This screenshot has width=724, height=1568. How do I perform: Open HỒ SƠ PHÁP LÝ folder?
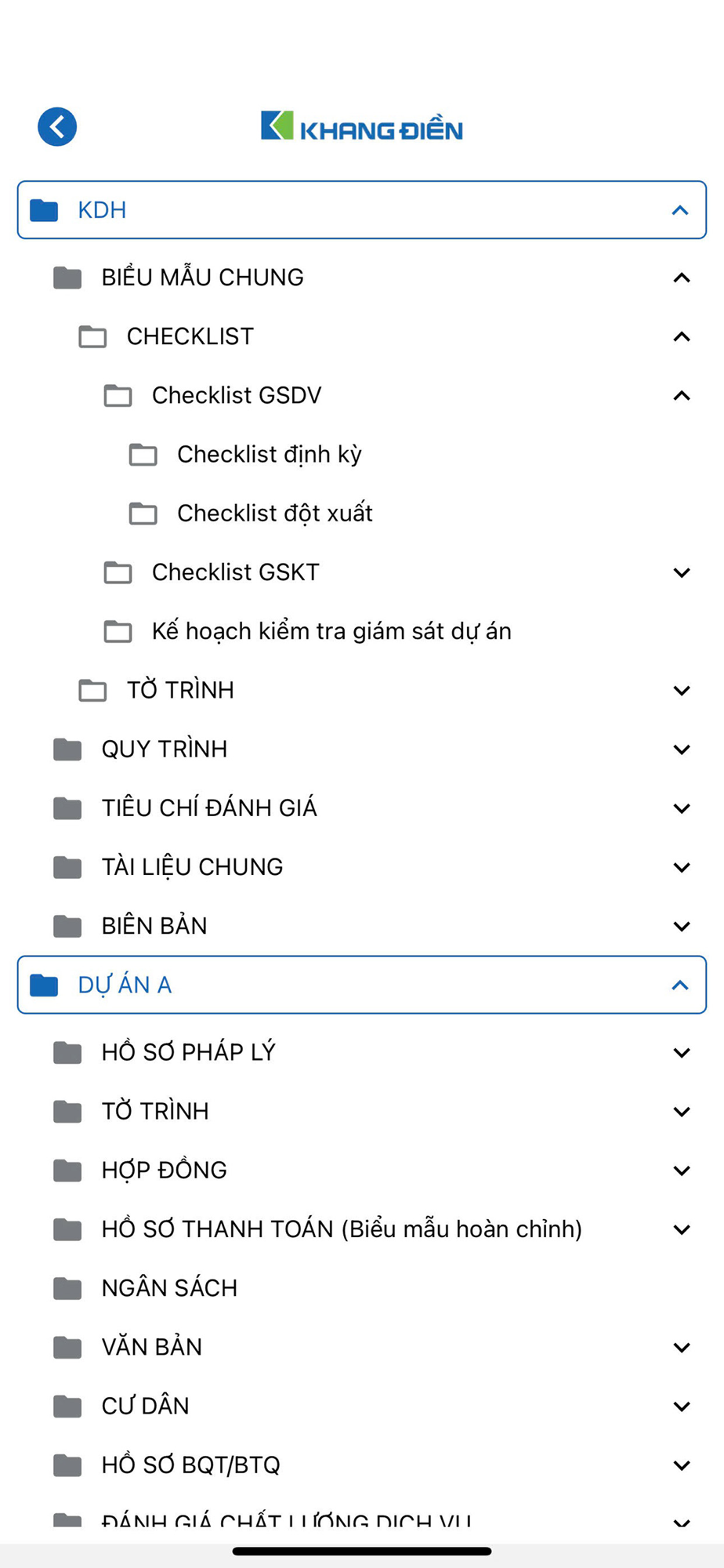(x=188, y=1052)
